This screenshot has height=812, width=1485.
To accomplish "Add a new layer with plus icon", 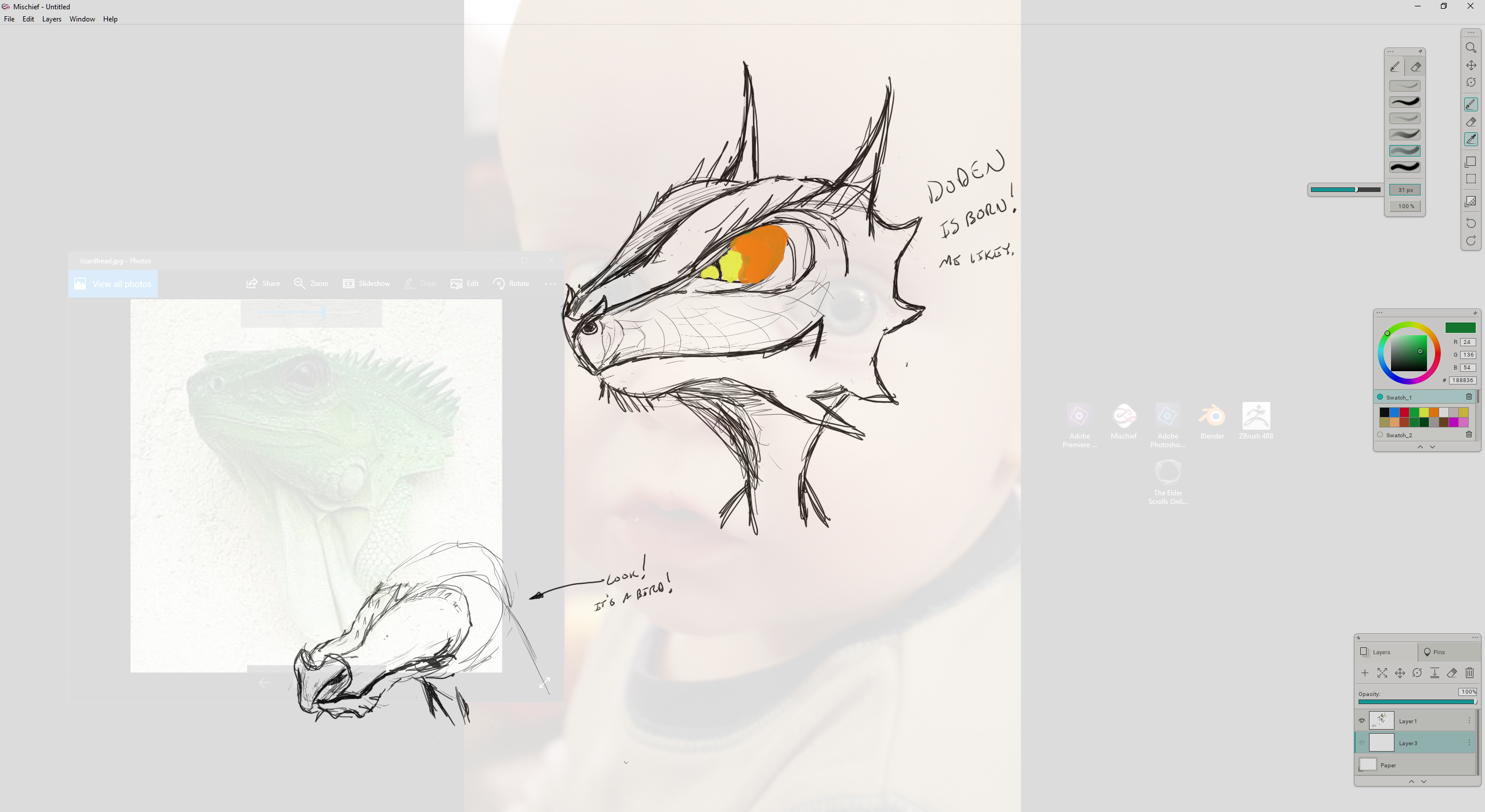I will tap(1364, 673).
